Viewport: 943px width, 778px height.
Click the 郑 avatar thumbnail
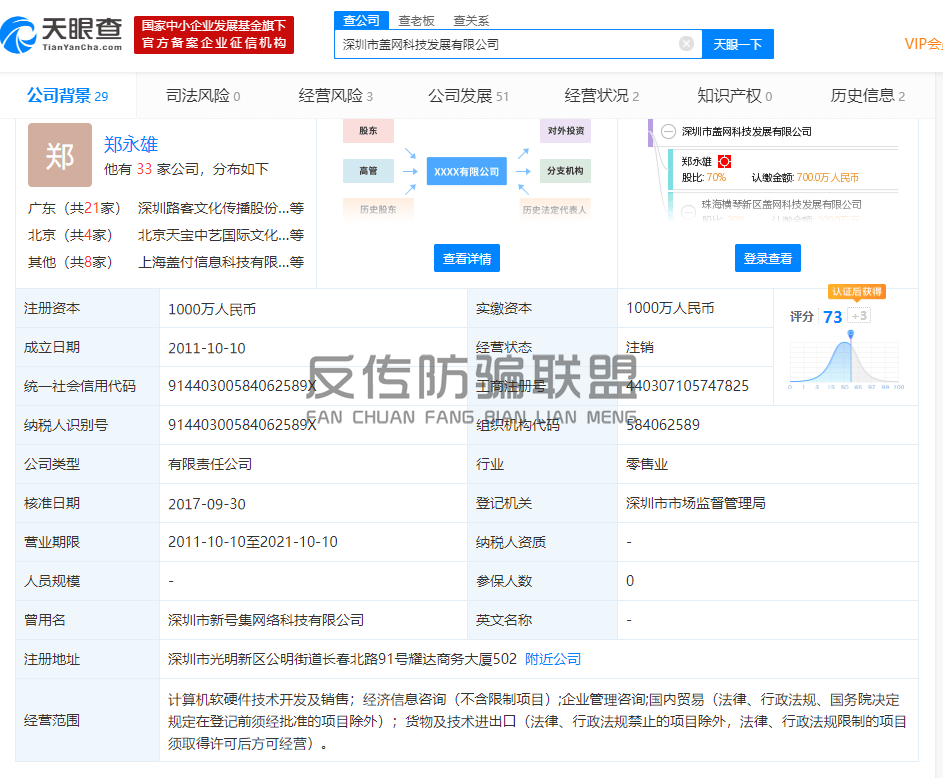tap(60, 156)
